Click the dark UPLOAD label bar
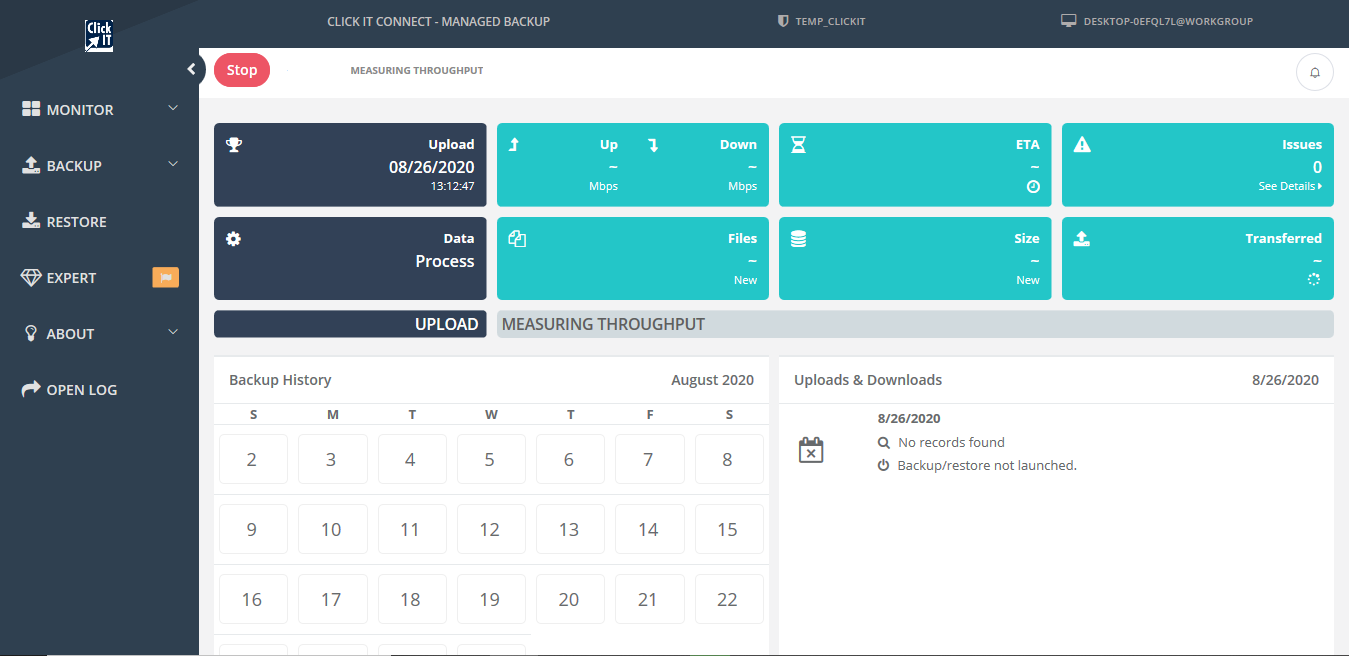The image size is (1349, 656). coord(350,324)
